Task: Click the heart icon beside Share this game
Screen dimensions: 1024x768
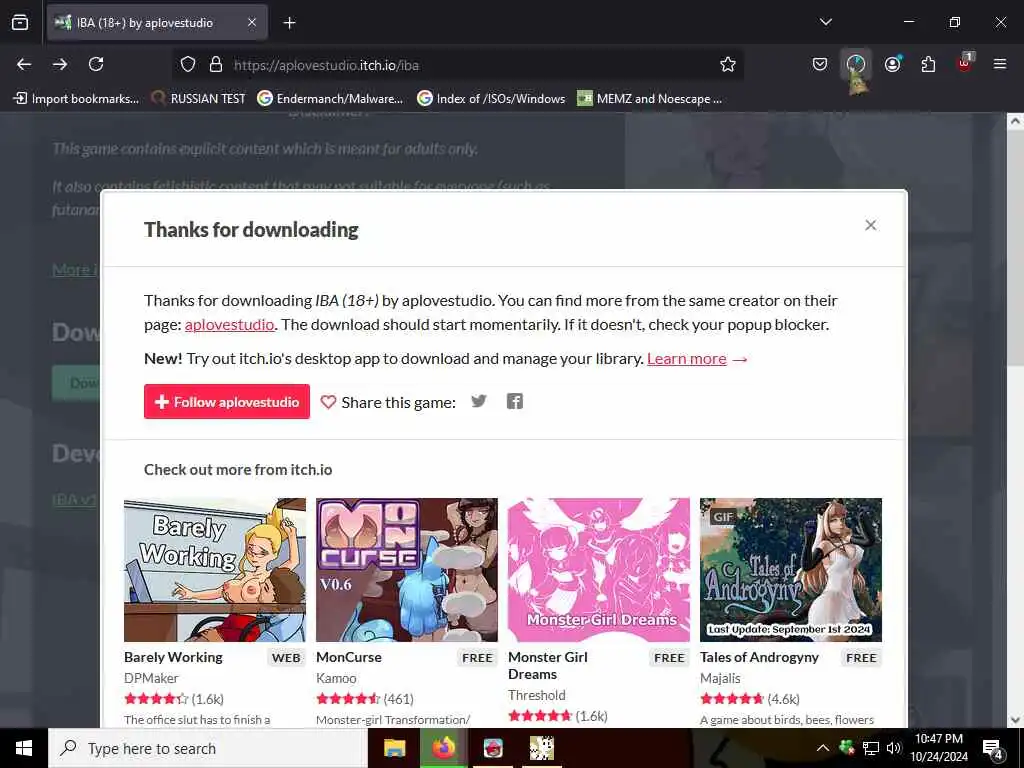Action: [x=328, y=402]
